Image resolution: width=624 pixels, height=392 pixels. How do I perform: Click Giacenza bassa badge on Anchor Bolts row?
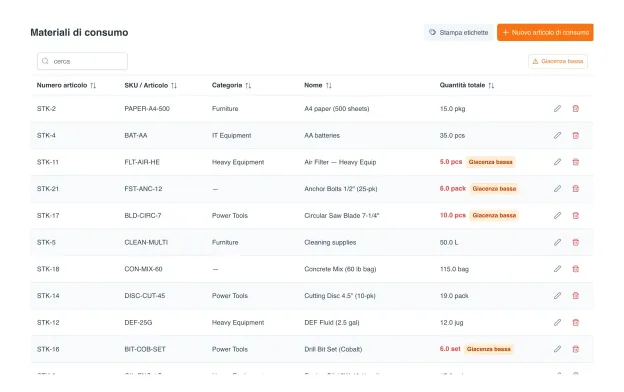tap(494, 189)
